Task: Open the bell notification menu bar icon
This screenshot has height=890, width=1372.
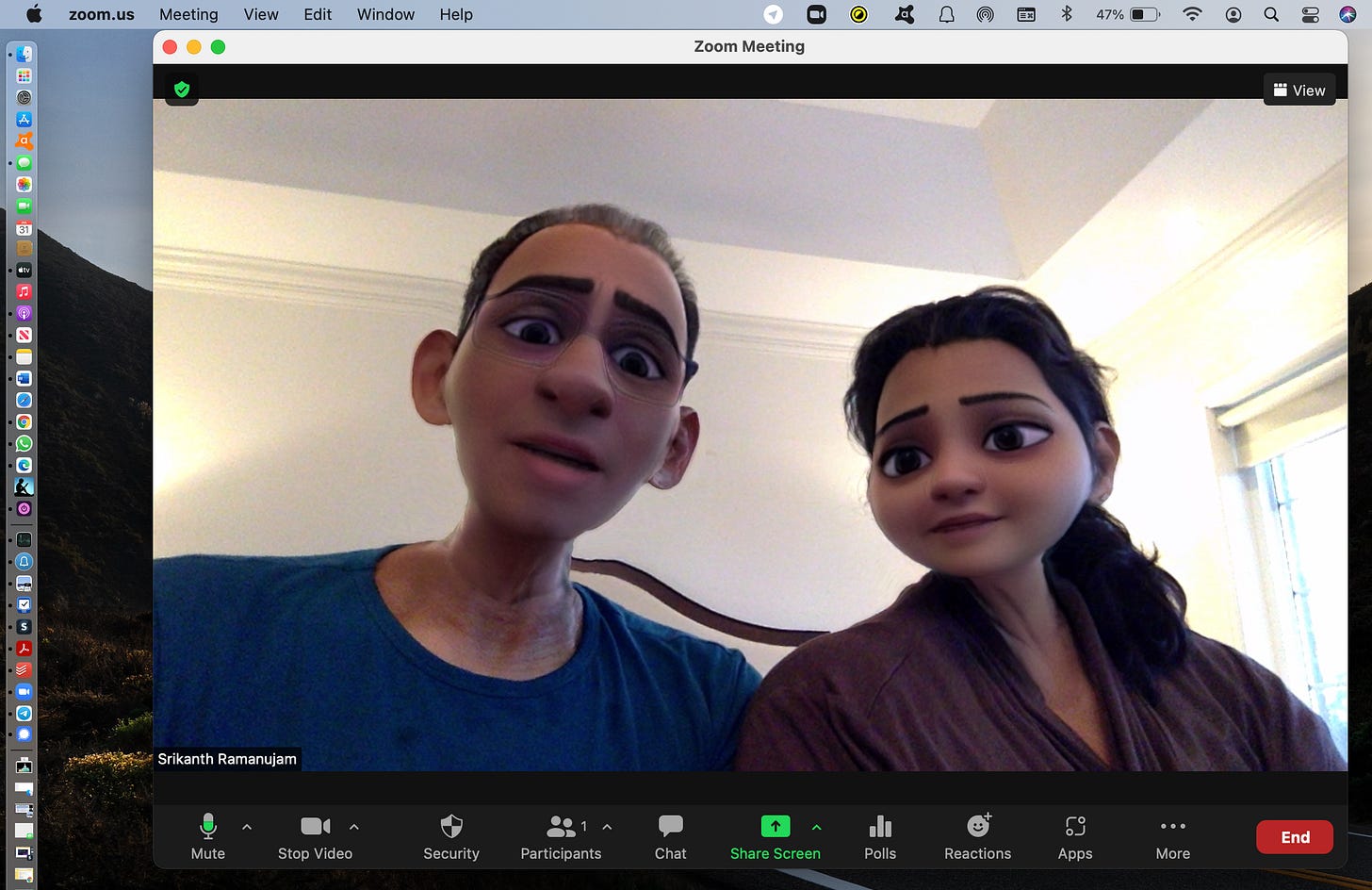Action: tap(947, 14)
